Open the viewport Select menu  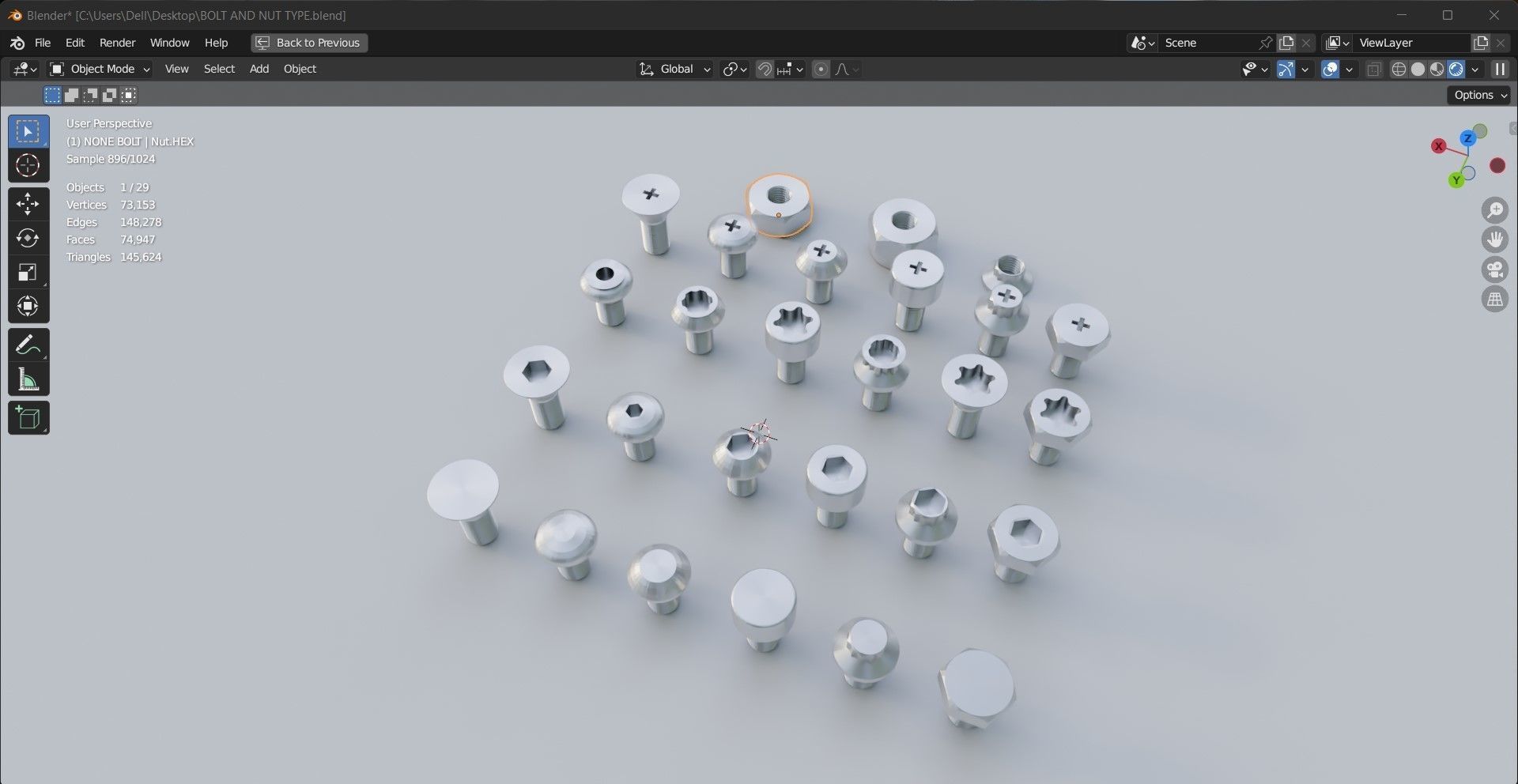(219, 69)
